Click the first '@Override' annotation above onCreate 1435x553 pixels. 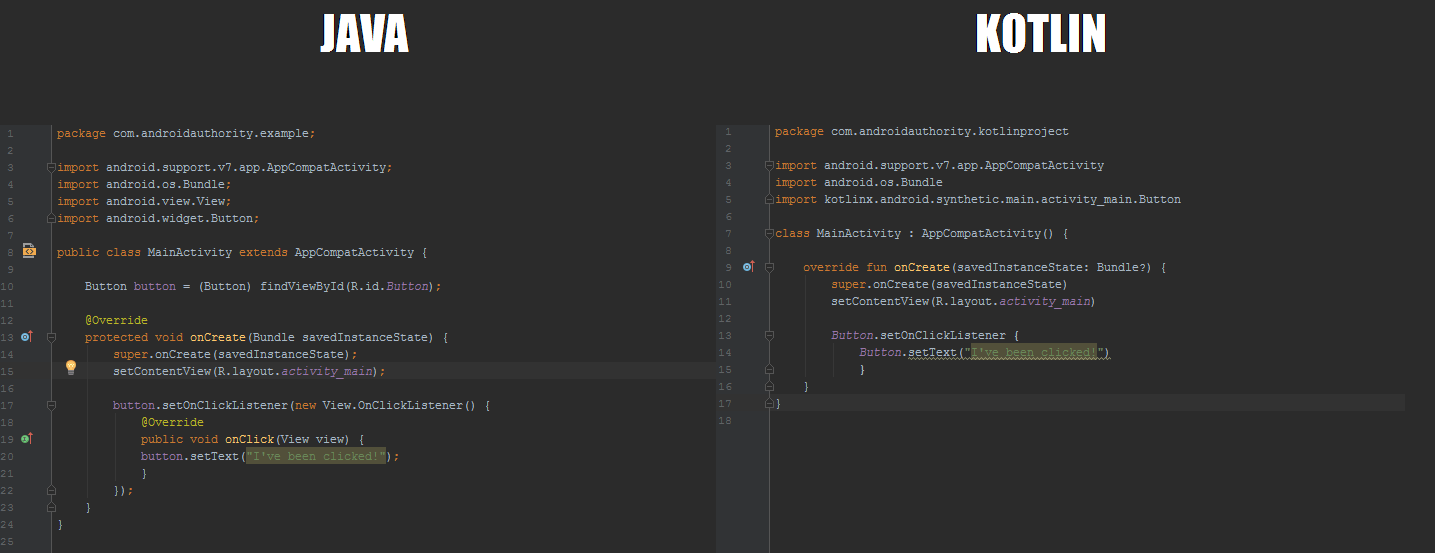(116, 320)
